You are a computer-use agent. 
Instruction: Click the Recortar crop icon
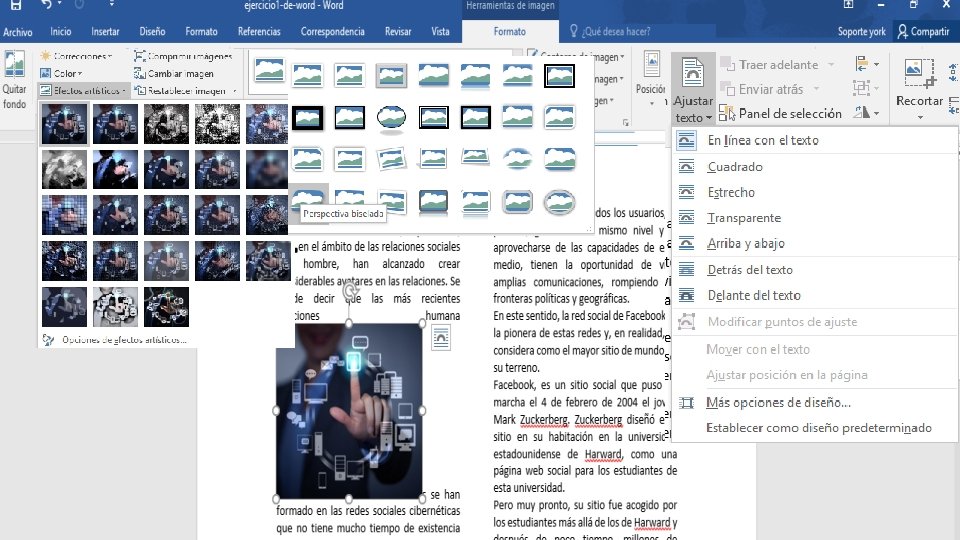(919, 74)
